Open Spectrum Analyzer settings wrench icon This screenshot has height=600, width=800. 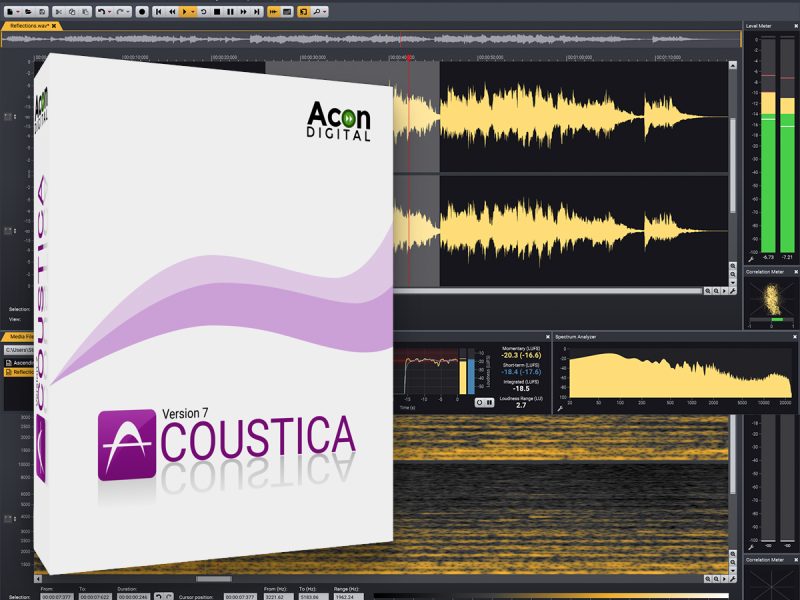click(560, 409)
